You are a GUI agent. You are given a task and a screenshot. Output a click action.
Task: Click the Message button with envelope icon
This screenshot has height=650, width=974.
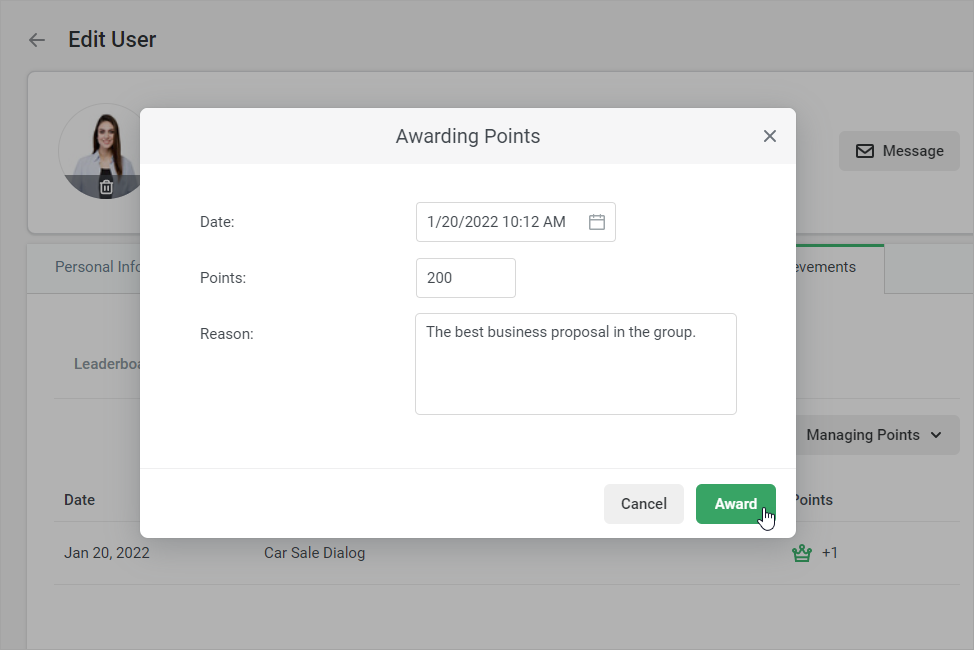click(899, 151)
